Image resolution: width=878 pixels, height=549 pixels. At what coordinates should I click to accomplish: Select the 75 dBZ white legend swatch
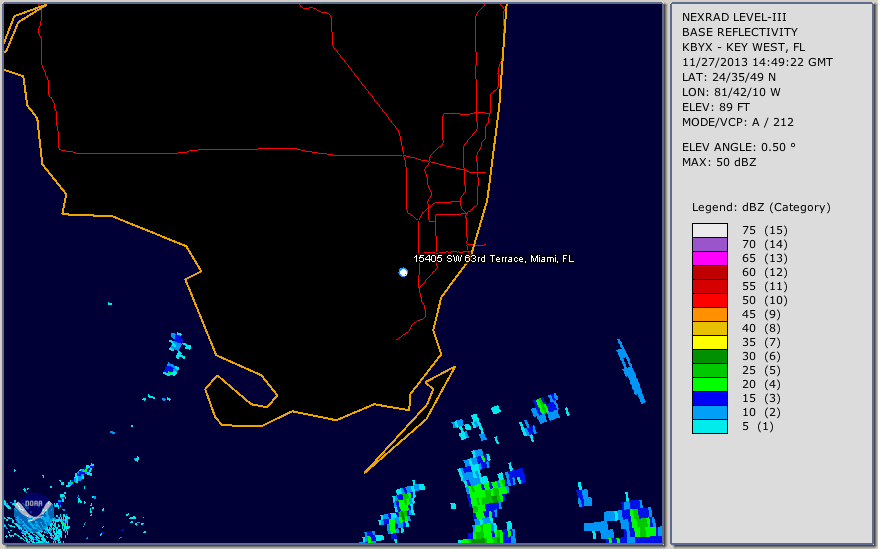(709, 230)
